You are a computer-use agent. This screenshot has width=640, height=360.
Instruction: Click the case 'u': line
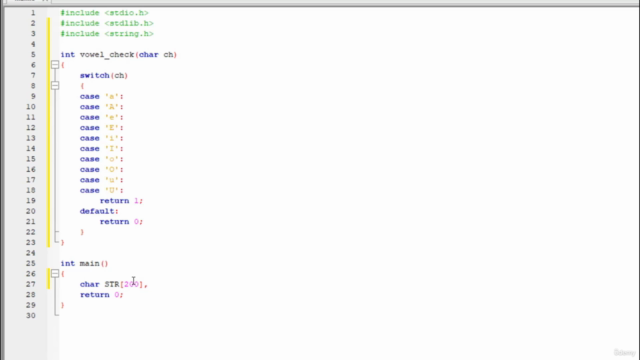click(102, 180)
